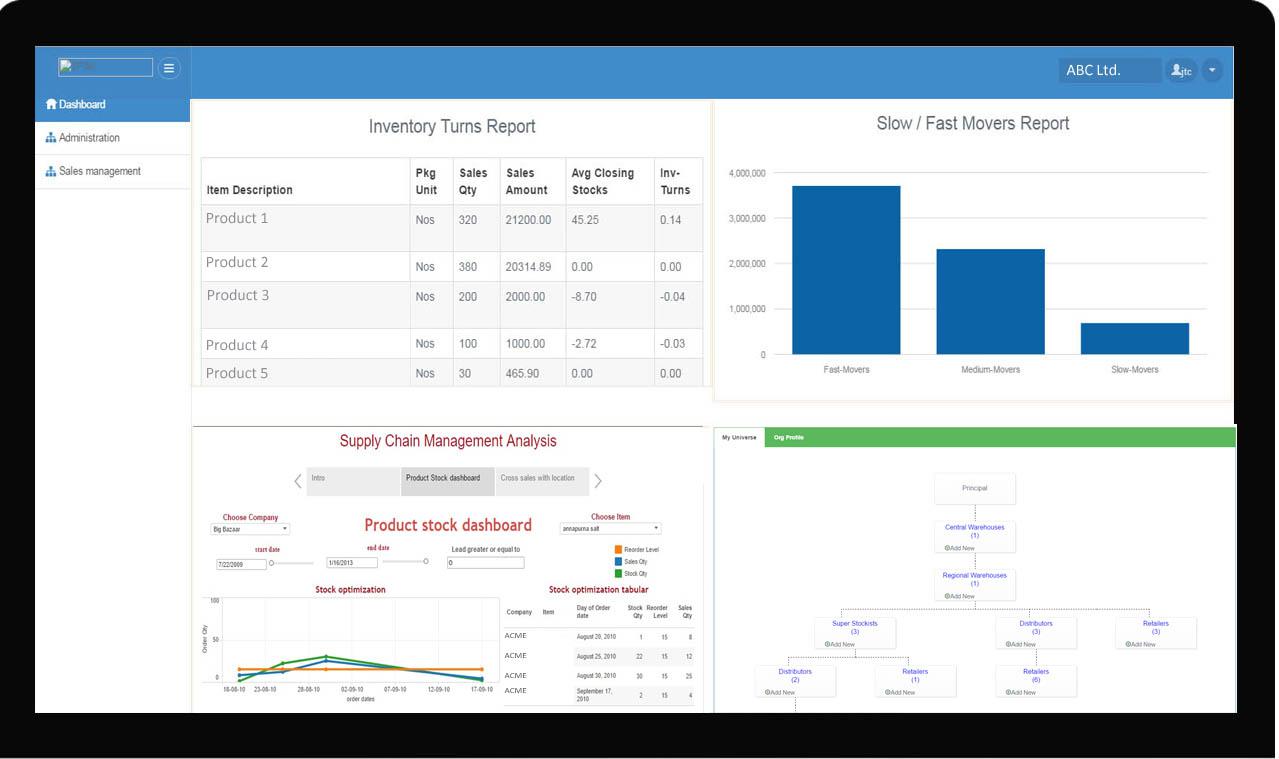
Task: Click the Administration sitemap icon
Action: (x=51, y=138)
